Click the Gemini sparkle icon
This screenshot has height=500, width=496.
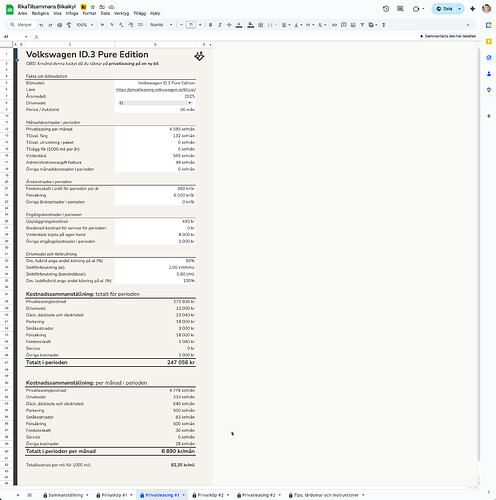tap(472, 9)
